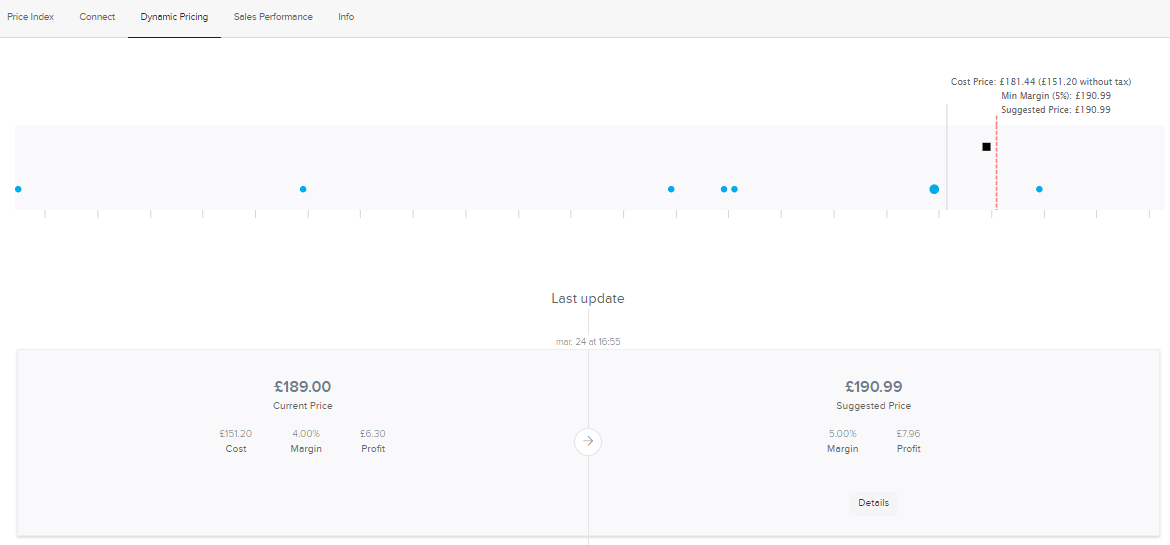Click the £189.00 current price value
Viewport: 1170px width, 545px height.
[302, 387]
